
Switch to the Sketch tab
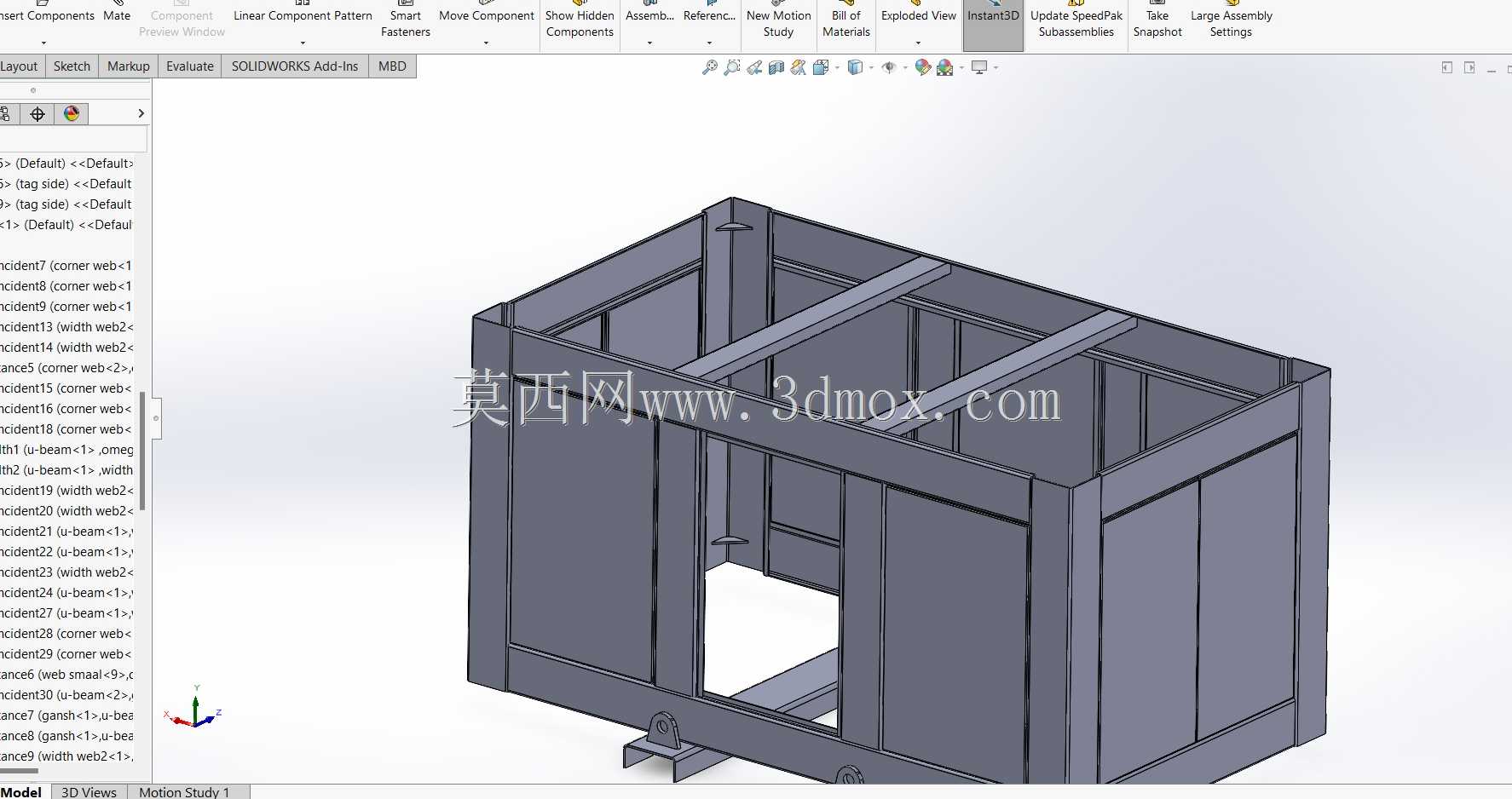coord(72,66)
